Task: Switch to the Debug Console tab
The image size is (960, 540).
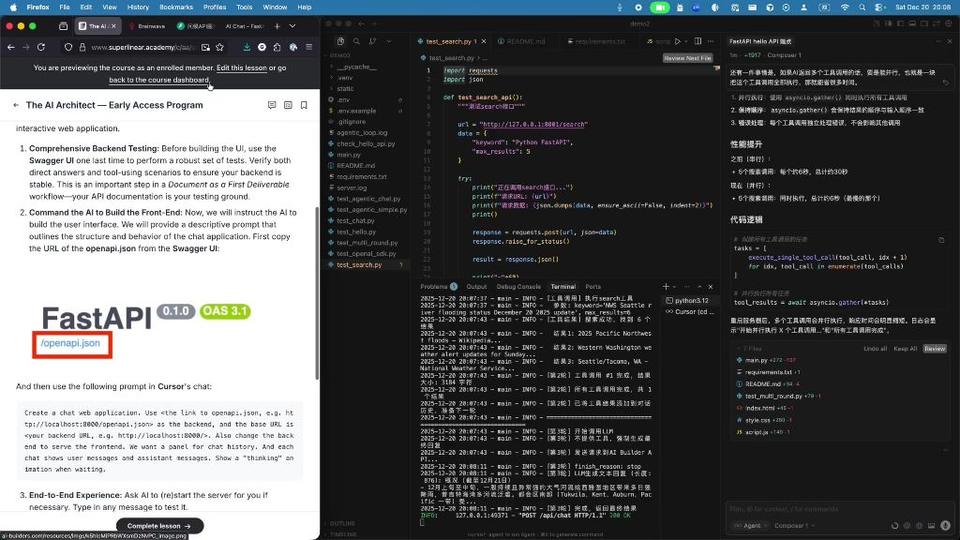Action: [x=518, y=287]
